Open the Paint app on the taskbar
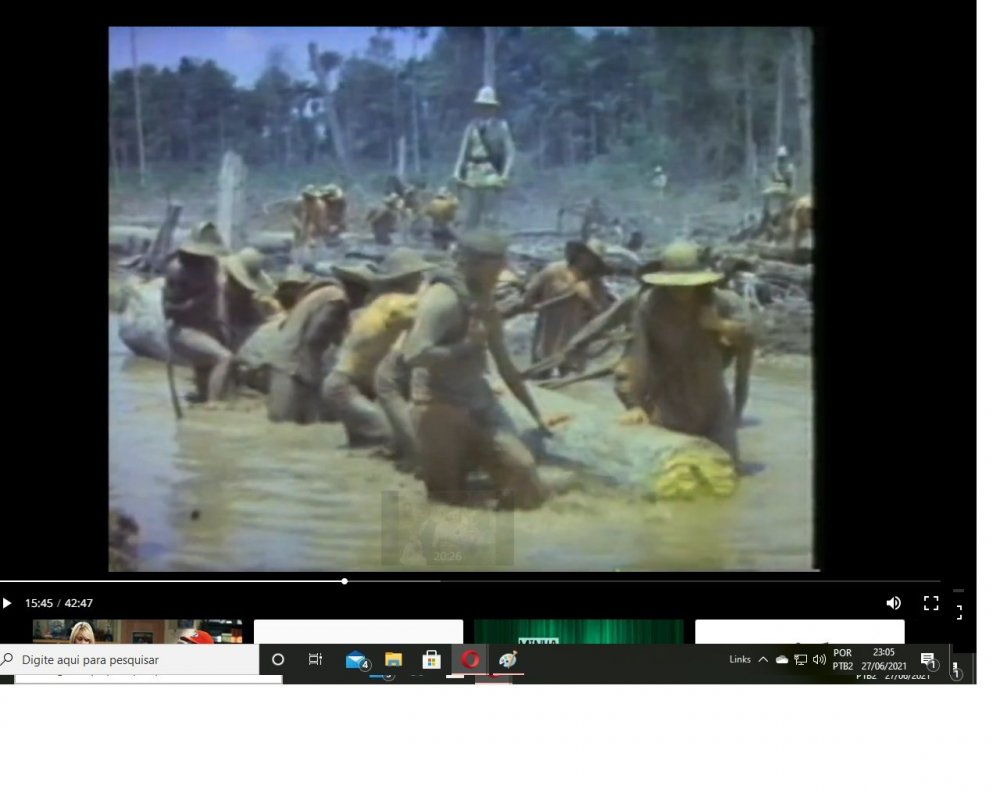Image resolution: width=1000 pixels, height=800 pixels. (x=508, y=660)
